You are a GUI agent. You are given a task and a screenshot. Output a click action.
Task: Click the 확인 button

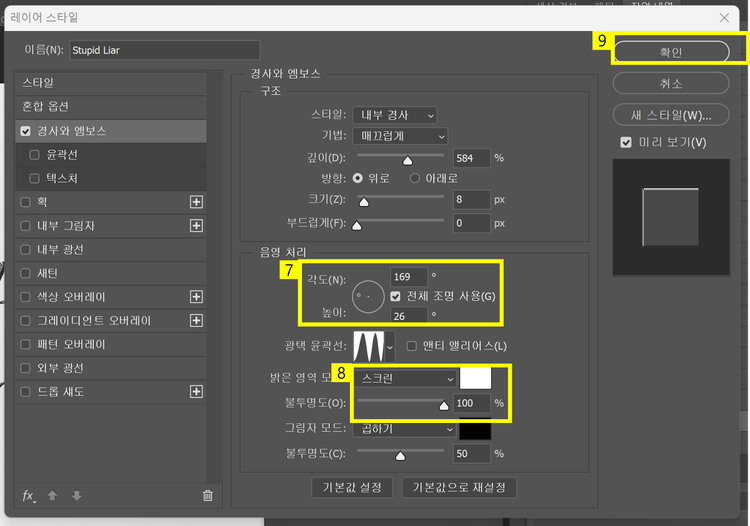[671, 52]
